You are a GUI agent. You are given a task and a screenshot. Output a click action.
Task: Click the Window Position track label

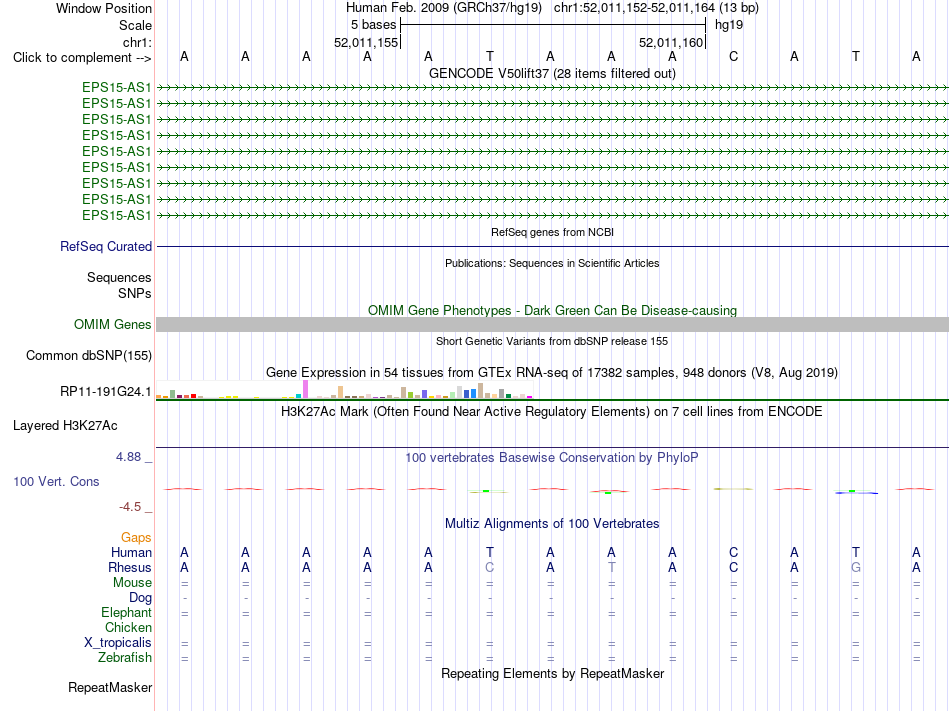pyautogui.click(x=104, y=8)
